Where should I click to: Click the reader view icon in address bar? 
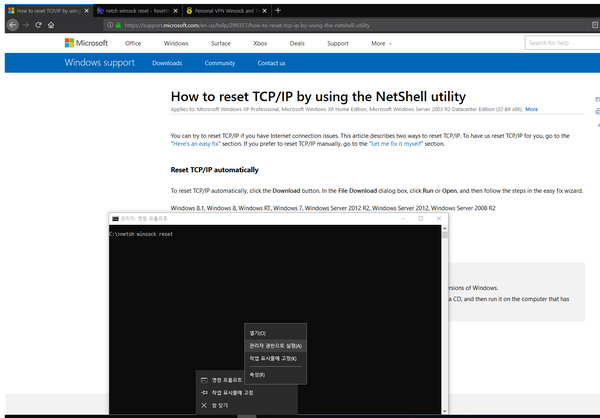(595, 25)
